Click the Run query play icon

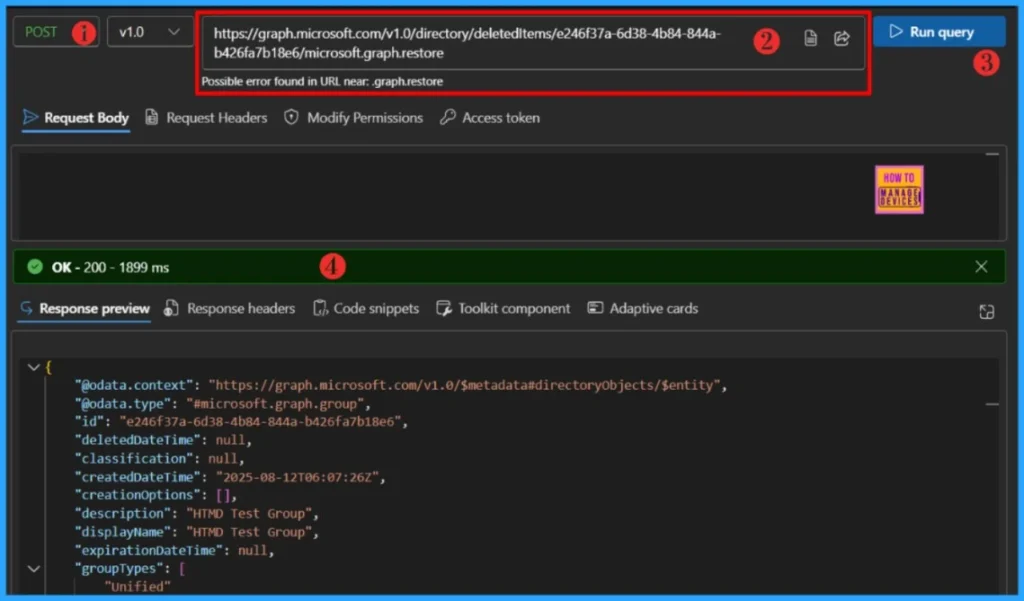pos(895,31)
